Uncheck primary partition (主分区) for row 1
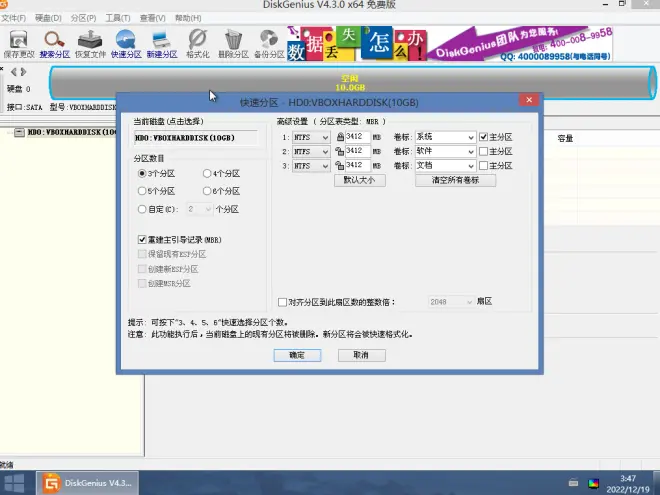Screen dimensions: 660x495 click(484, 137)
